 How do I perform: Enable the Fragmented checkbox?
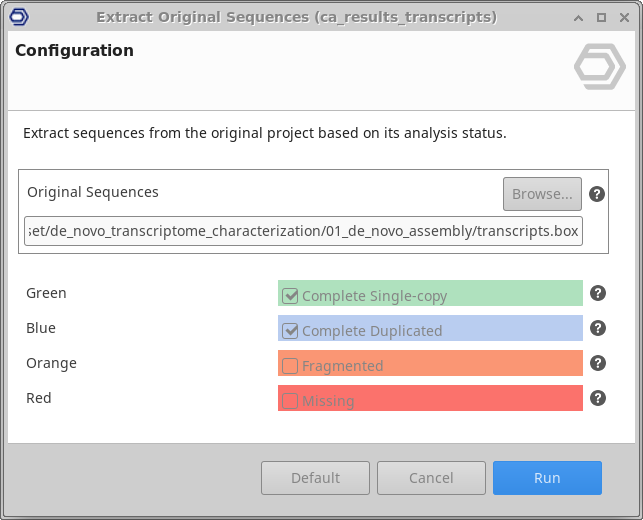coord(290,366)
